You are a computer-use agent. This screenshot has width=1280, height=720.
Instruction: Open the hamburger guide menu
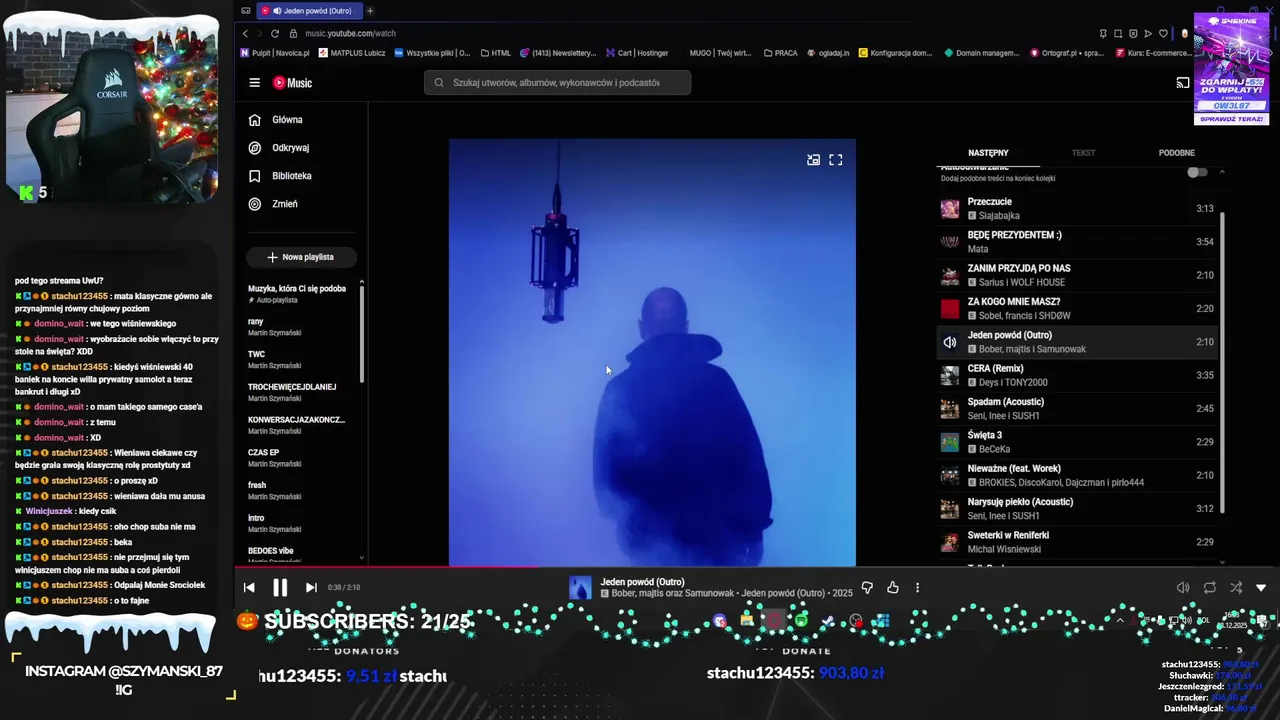[x=255, y=83]
